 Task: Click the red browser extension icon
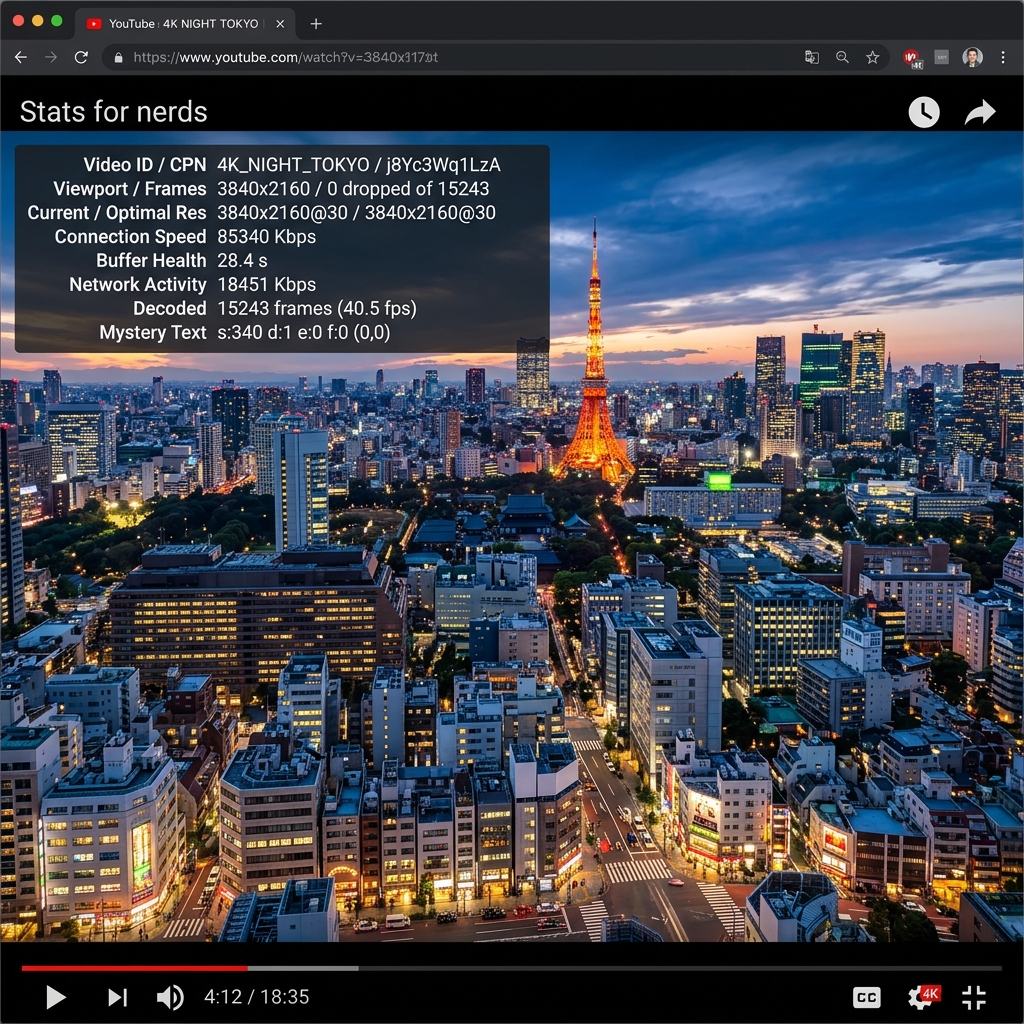[x=912, y=58]
